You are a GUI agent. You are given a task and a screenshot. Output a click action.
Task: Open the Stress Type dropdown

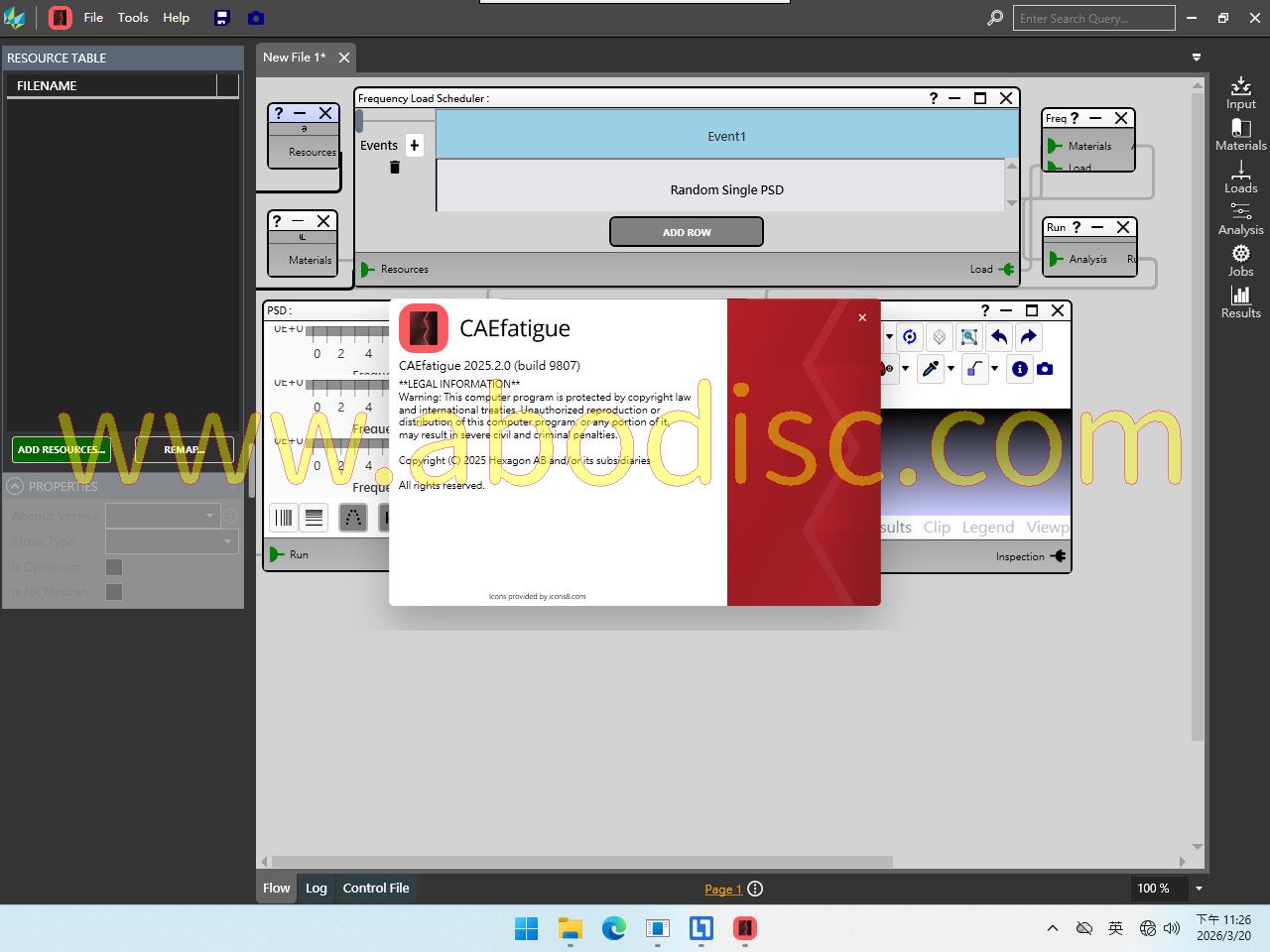(x=172, y=541)
